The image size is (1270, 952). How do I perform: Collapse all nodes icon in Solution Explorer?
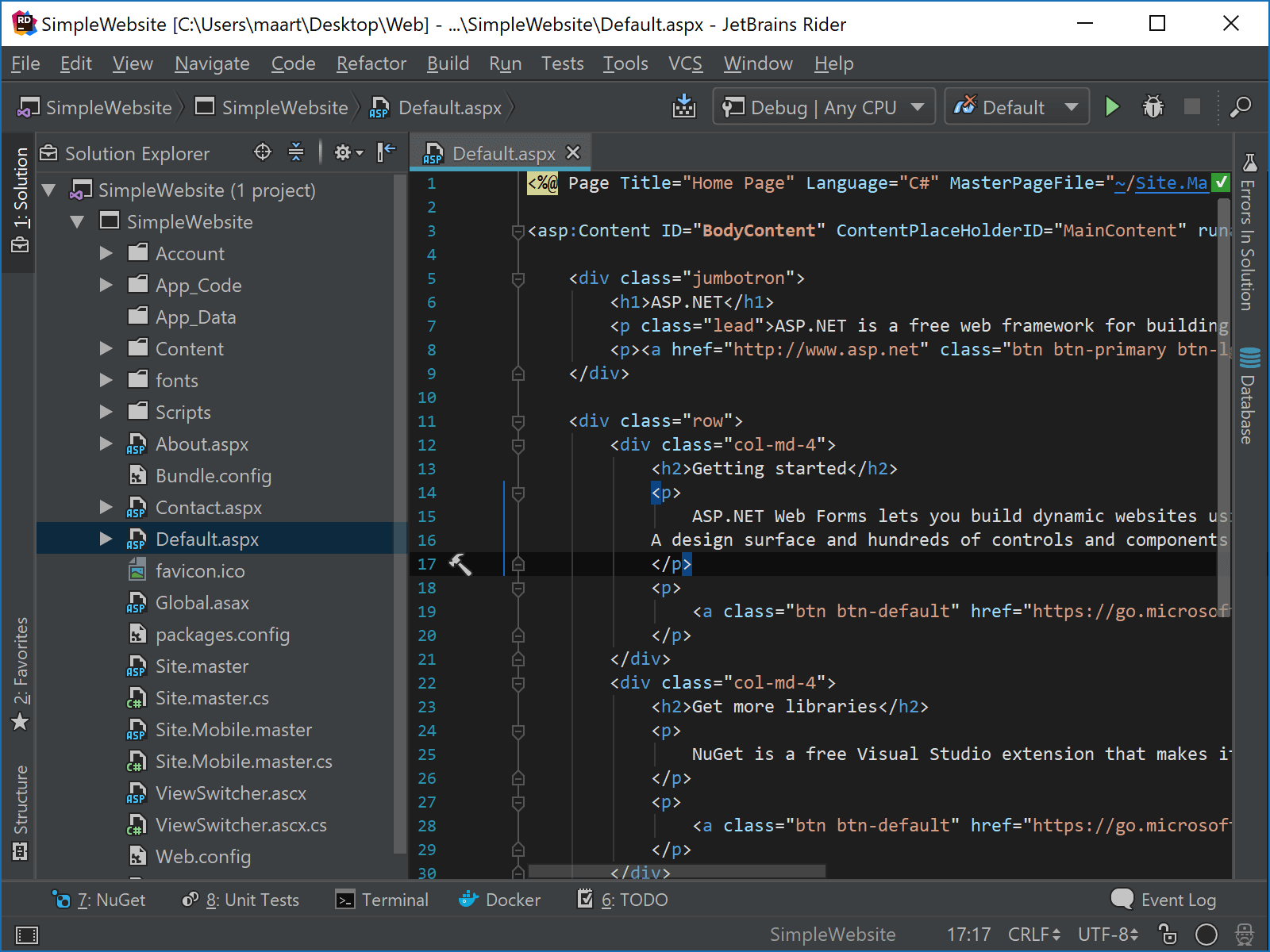point(296,152)
